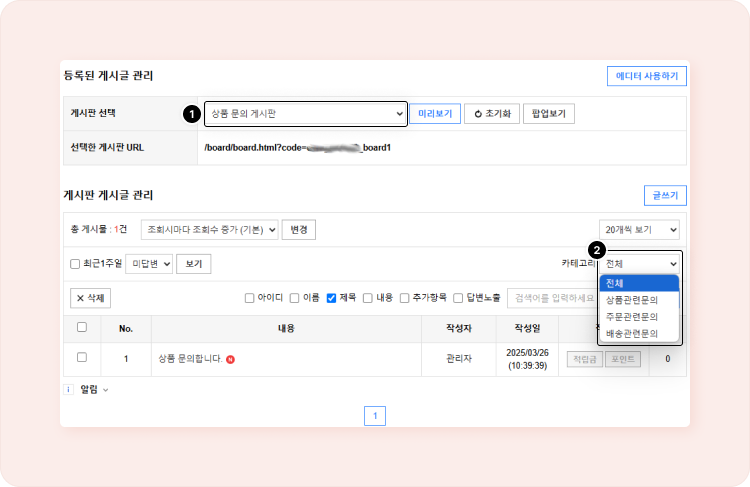Open the 상품 문의 게시판 board selector
The image size is (750, 487).
tap(306, 114)
